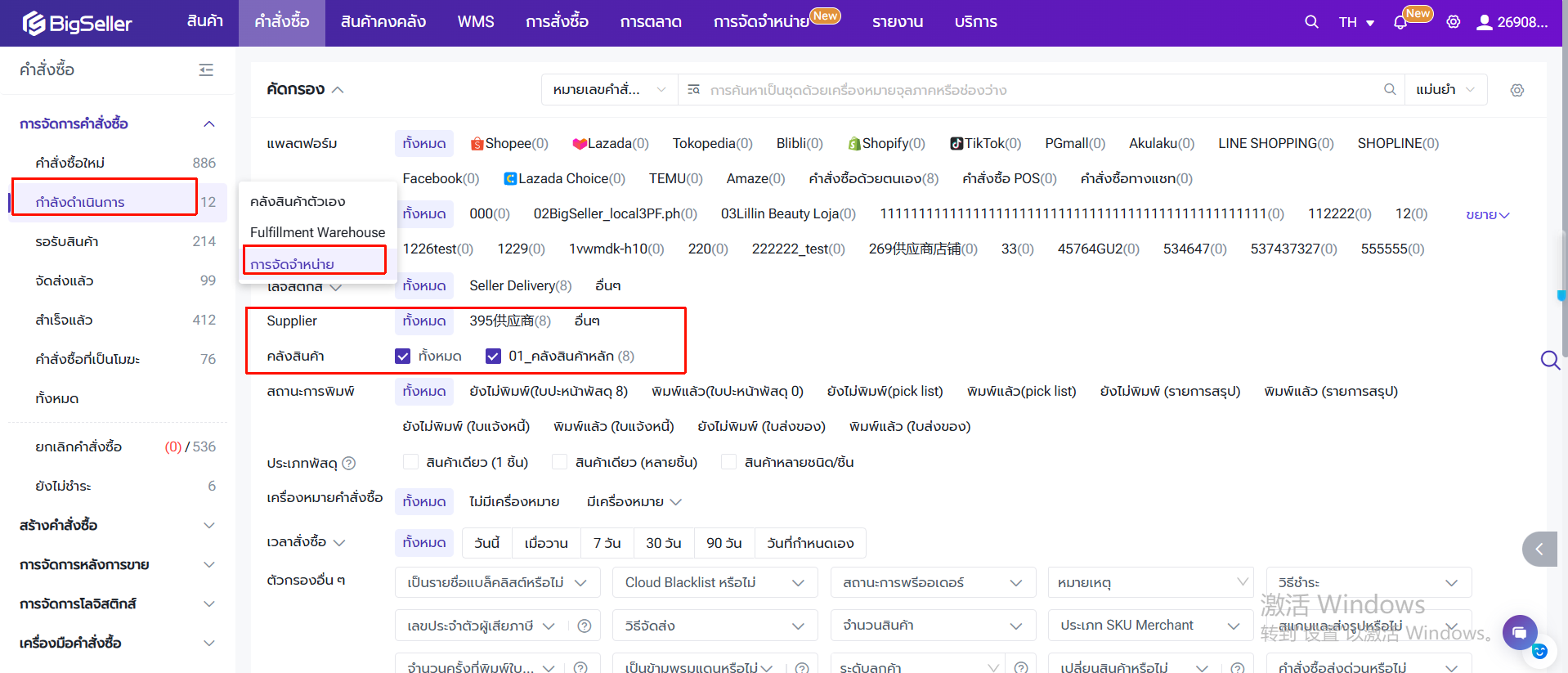Open the chat support bubble
1568x673 pixels.
pos(1519,632)
